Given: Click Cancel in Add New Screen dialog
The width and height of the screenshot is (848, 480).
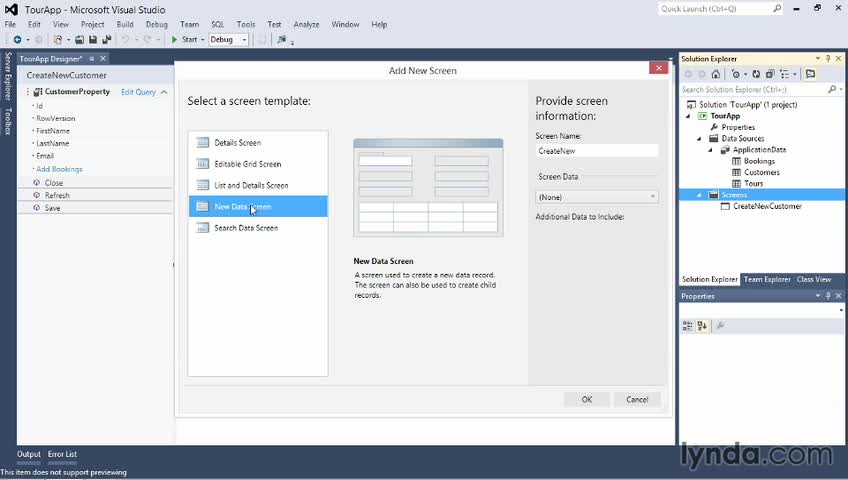Looking at the screenshot, I should 637,399.
